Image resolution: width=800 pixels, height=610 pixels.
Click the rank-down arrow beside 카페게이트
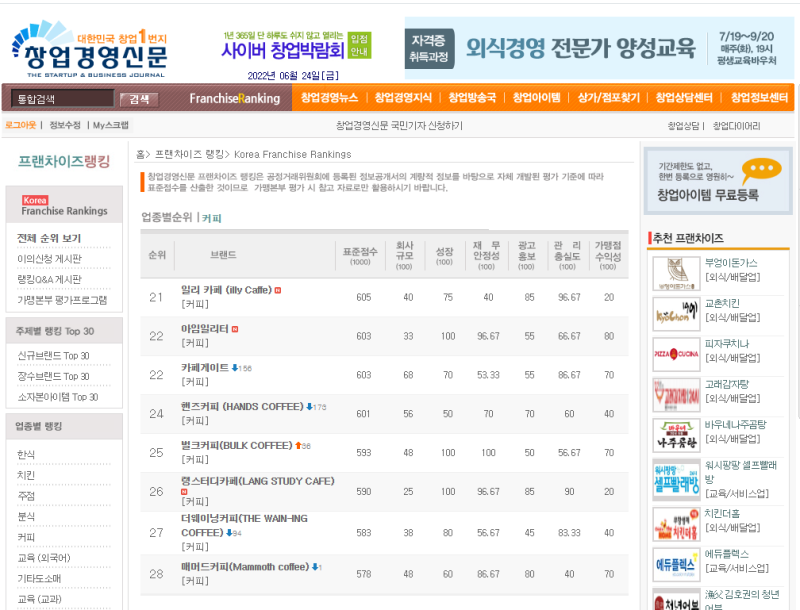235,368
